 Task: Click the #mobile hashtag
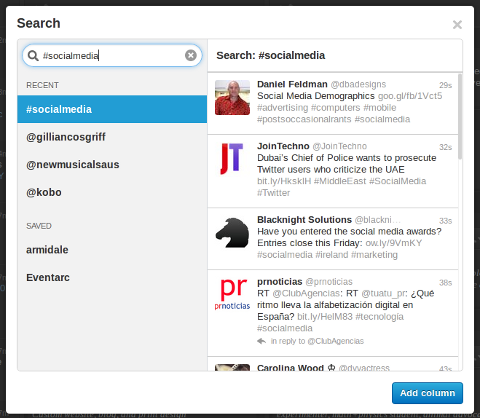coord(380,108)
